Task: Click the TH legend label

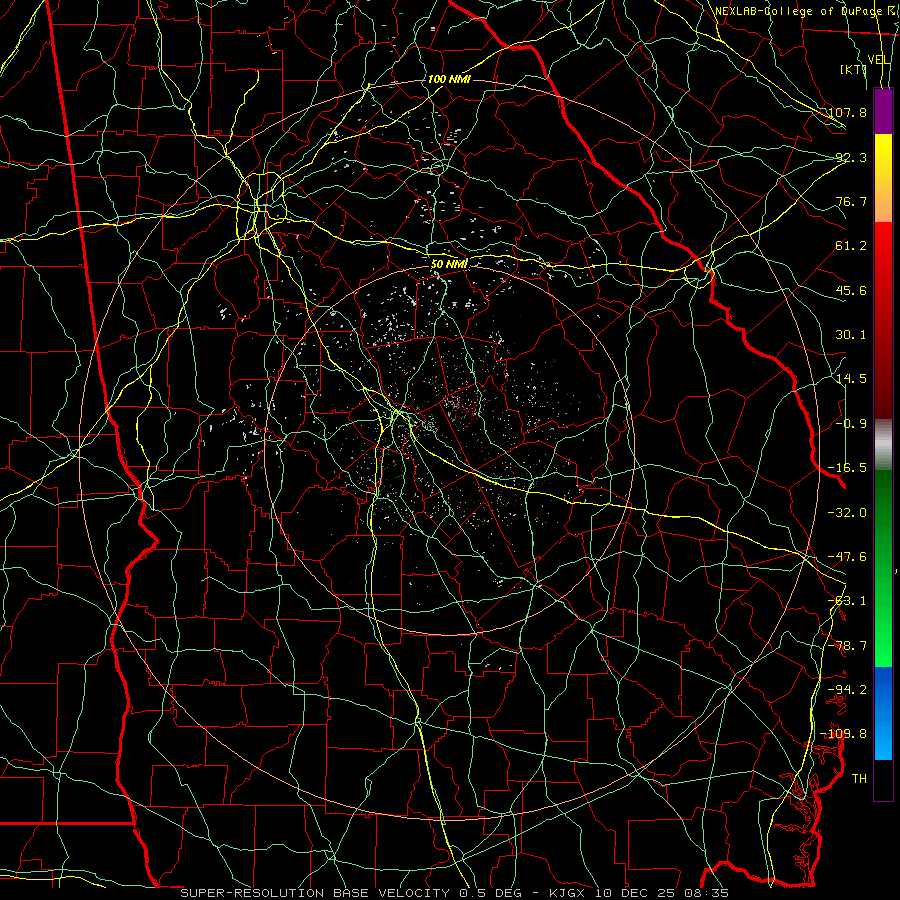Action: tap(859, 779)
